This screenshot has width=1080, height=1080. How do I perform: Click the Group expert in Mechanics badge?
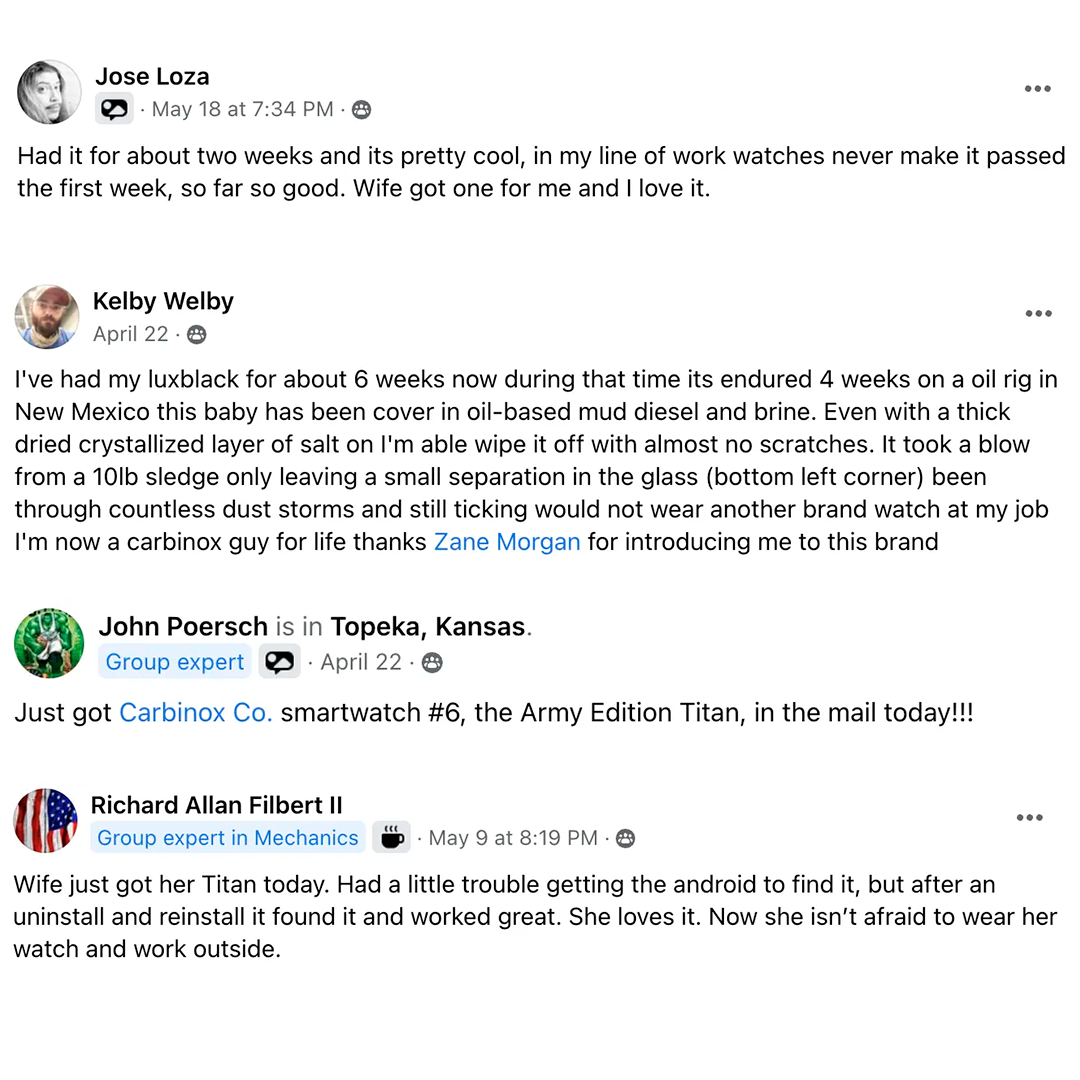point(228,838)
